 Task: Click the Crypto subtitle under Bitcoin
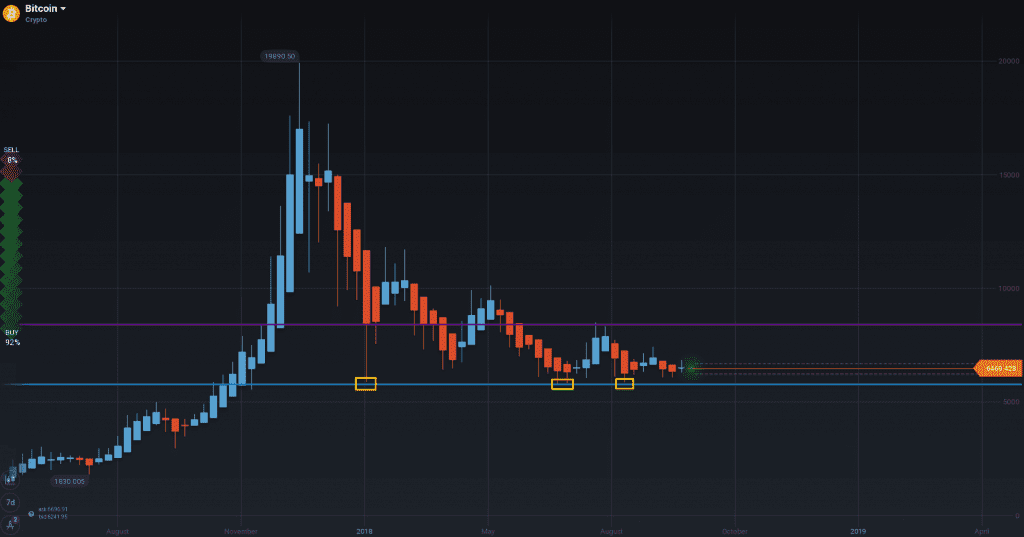[36, 20]
